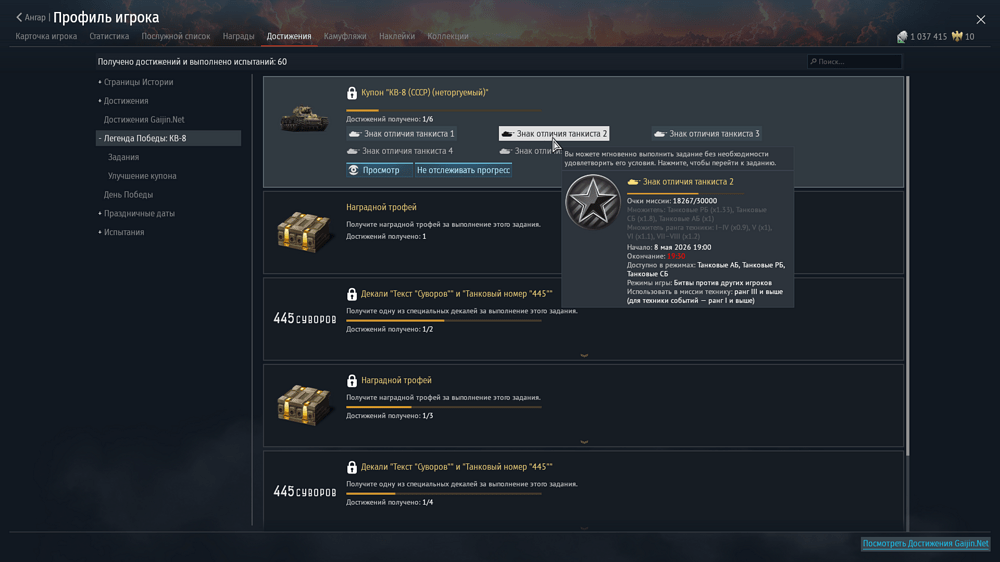The image size is (1000, 562).
Task: Select Знак отличия танкиста 2 button
Action: (x=554, y=134)
